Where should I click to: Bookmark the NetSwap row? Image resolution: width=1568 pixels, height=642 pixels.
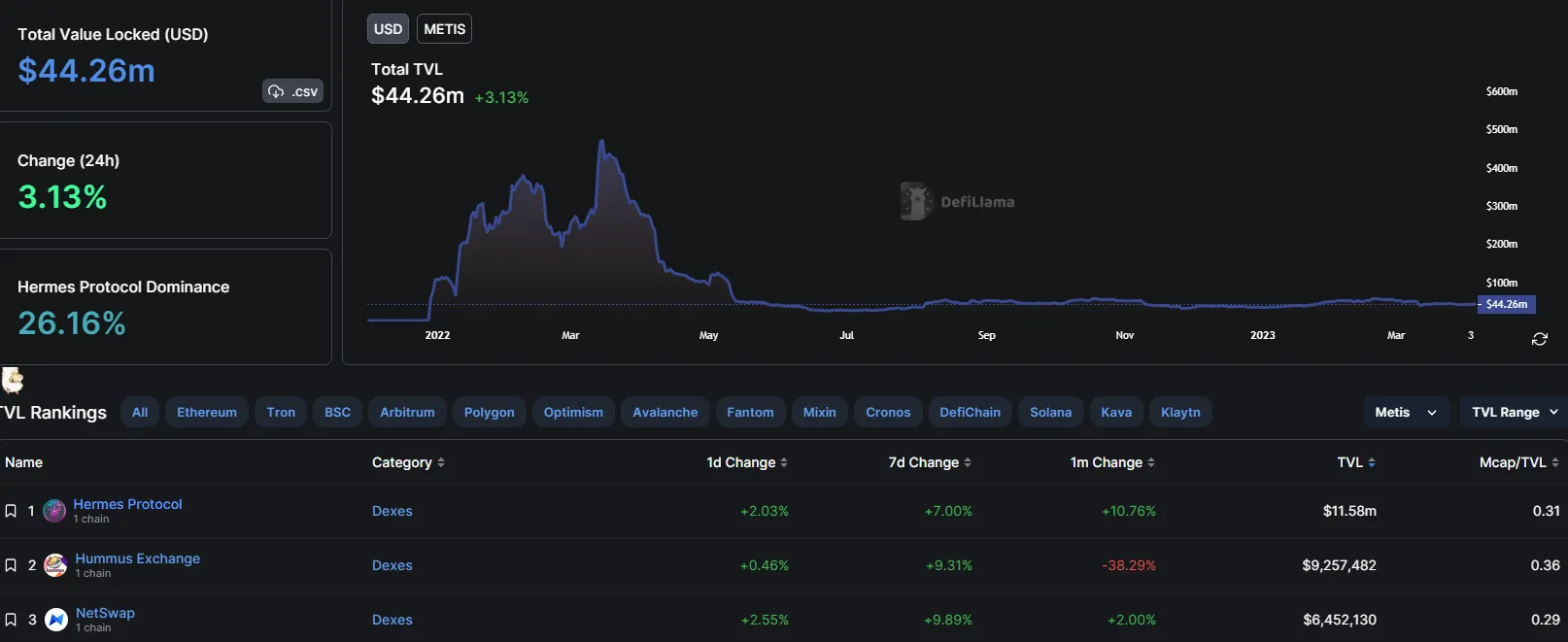point(11,620)
